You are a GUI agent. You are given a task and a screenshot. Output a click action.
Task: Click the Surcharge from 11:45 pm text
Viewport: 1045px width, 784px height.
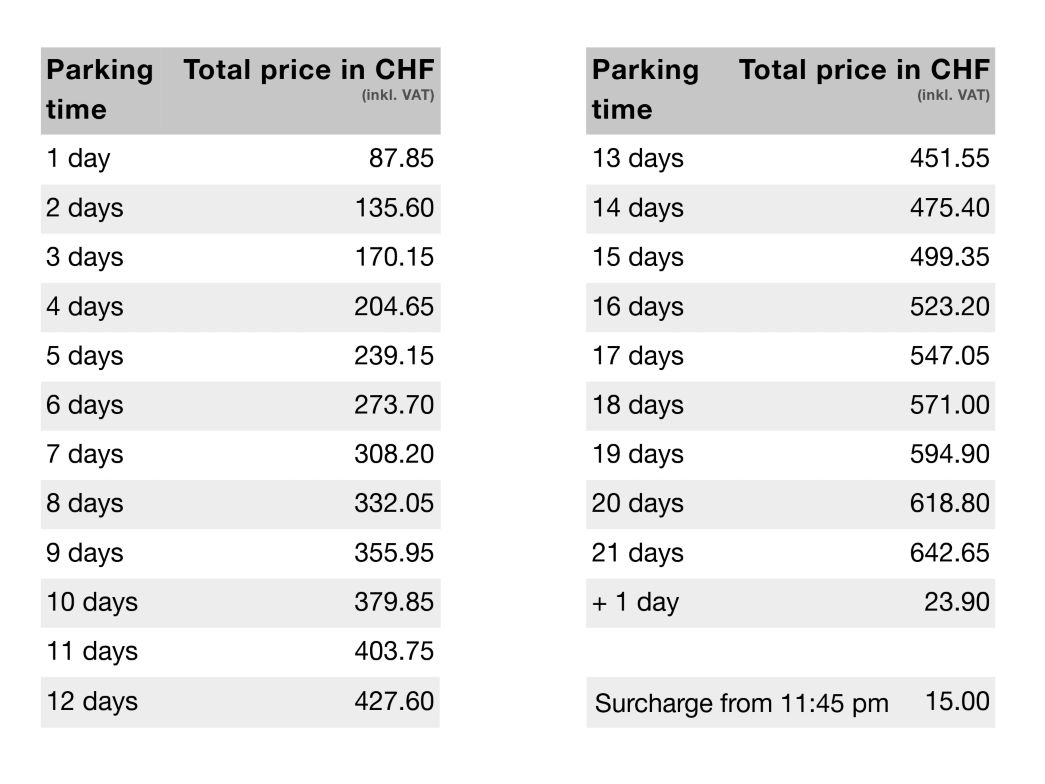click(x=742, y=704)
